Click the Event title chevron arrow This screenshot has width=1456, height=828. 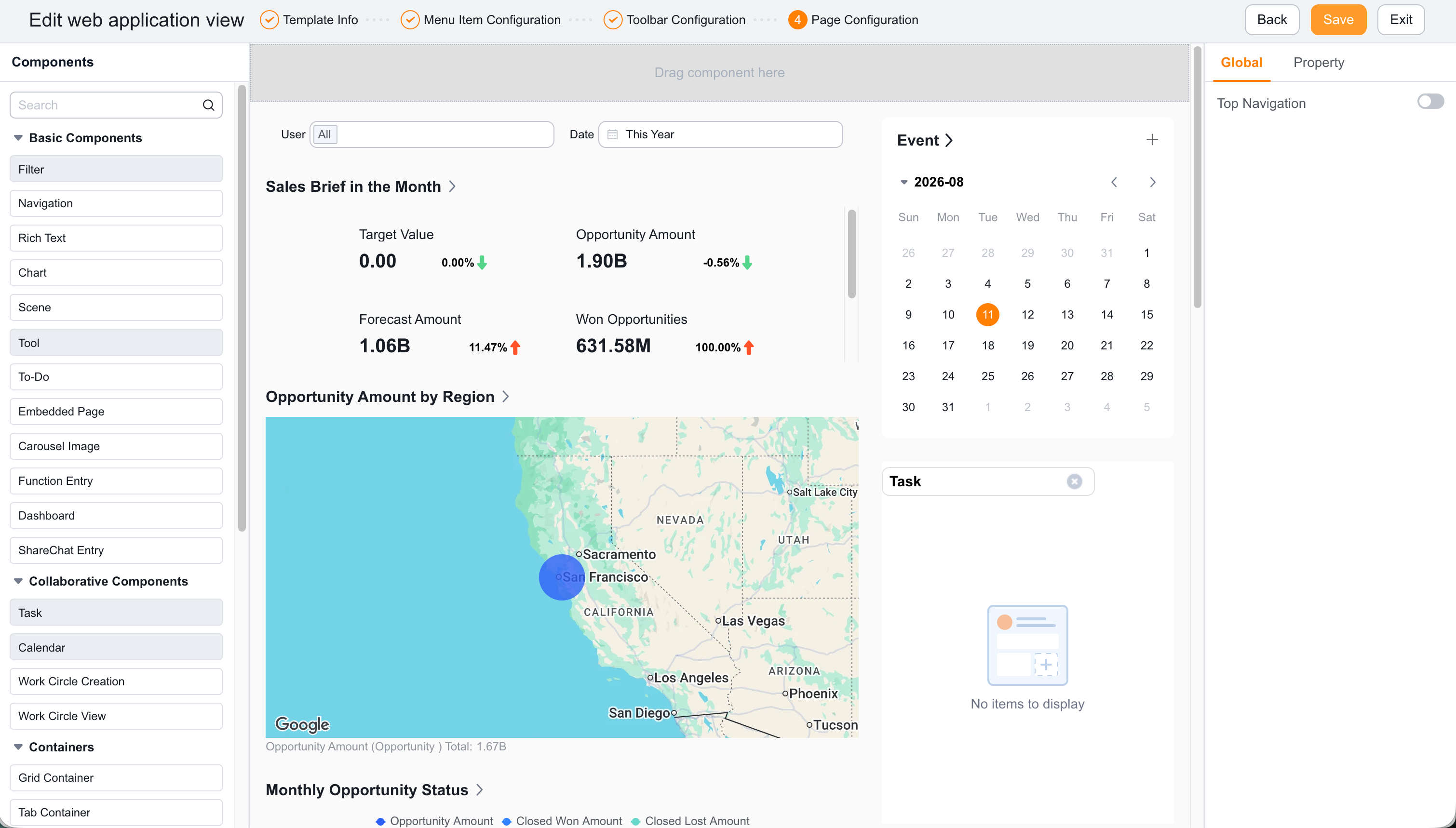click(949, 140)
